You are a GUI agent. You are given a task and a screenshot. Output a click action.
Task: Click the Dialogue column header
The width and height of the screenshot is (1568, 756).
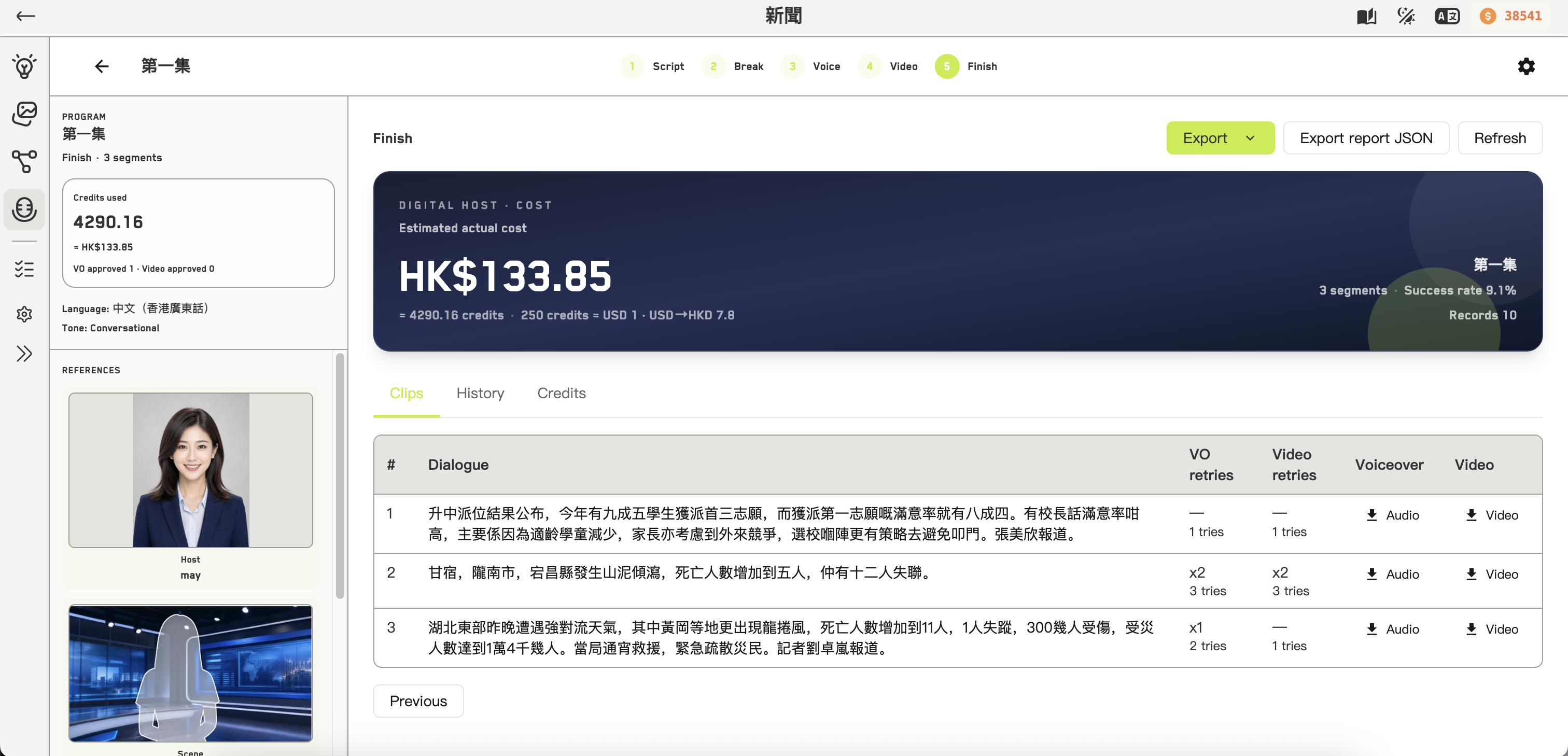[458, 465]
